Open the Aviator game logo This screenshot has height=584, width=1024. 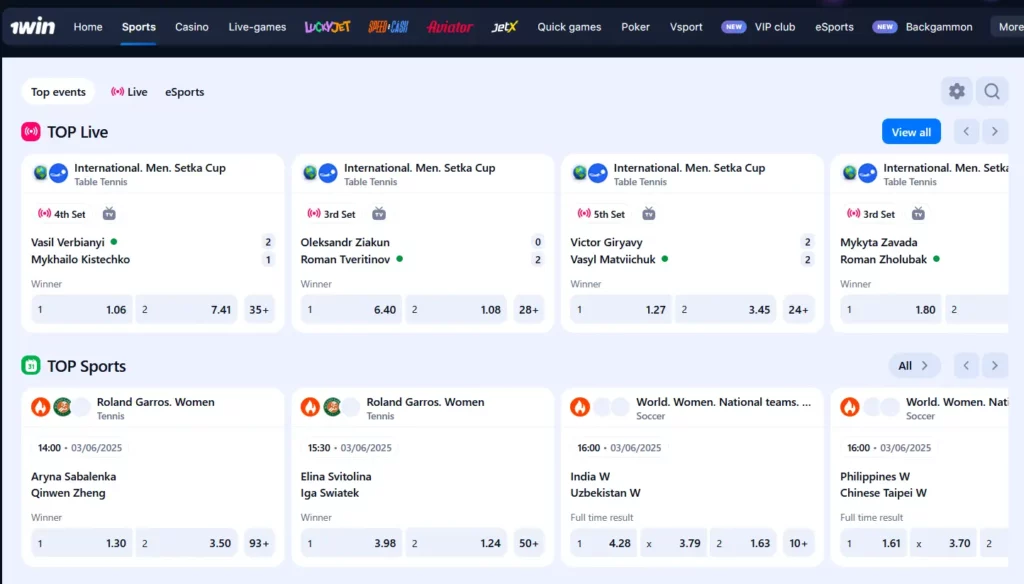tap(449, 27)
